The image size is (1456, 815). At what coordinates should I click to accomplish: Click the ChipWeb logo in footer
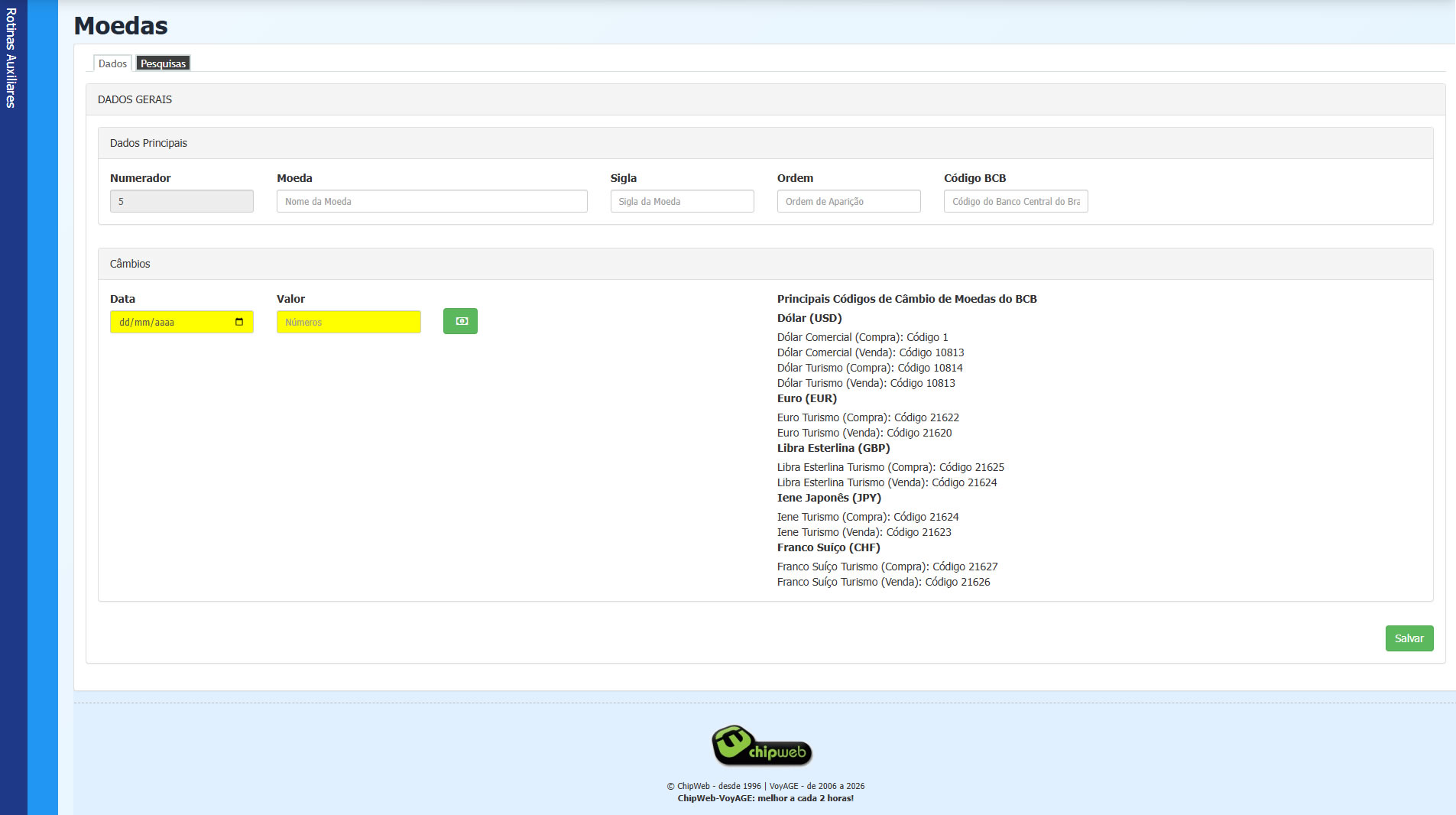tap(761, 745)
